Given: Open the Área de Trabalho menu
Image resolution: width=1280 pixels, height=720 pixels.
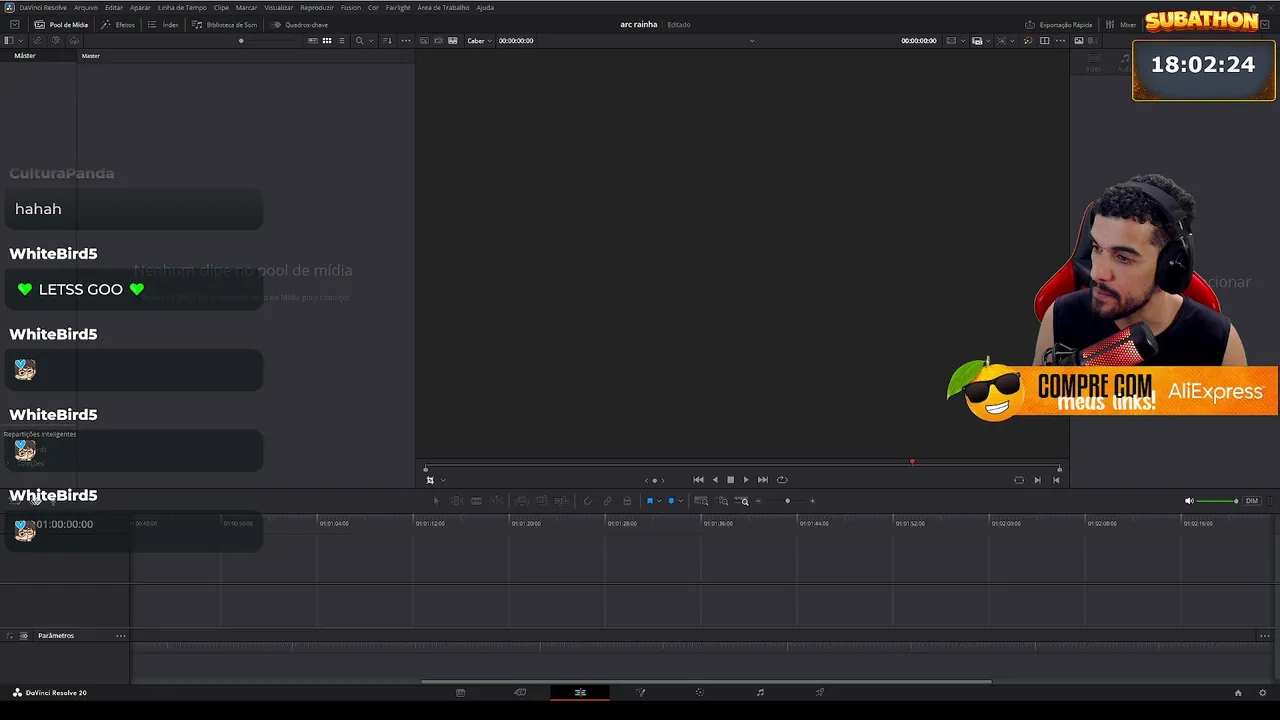Looking at the screenshot, I should (x=443, y=7).
